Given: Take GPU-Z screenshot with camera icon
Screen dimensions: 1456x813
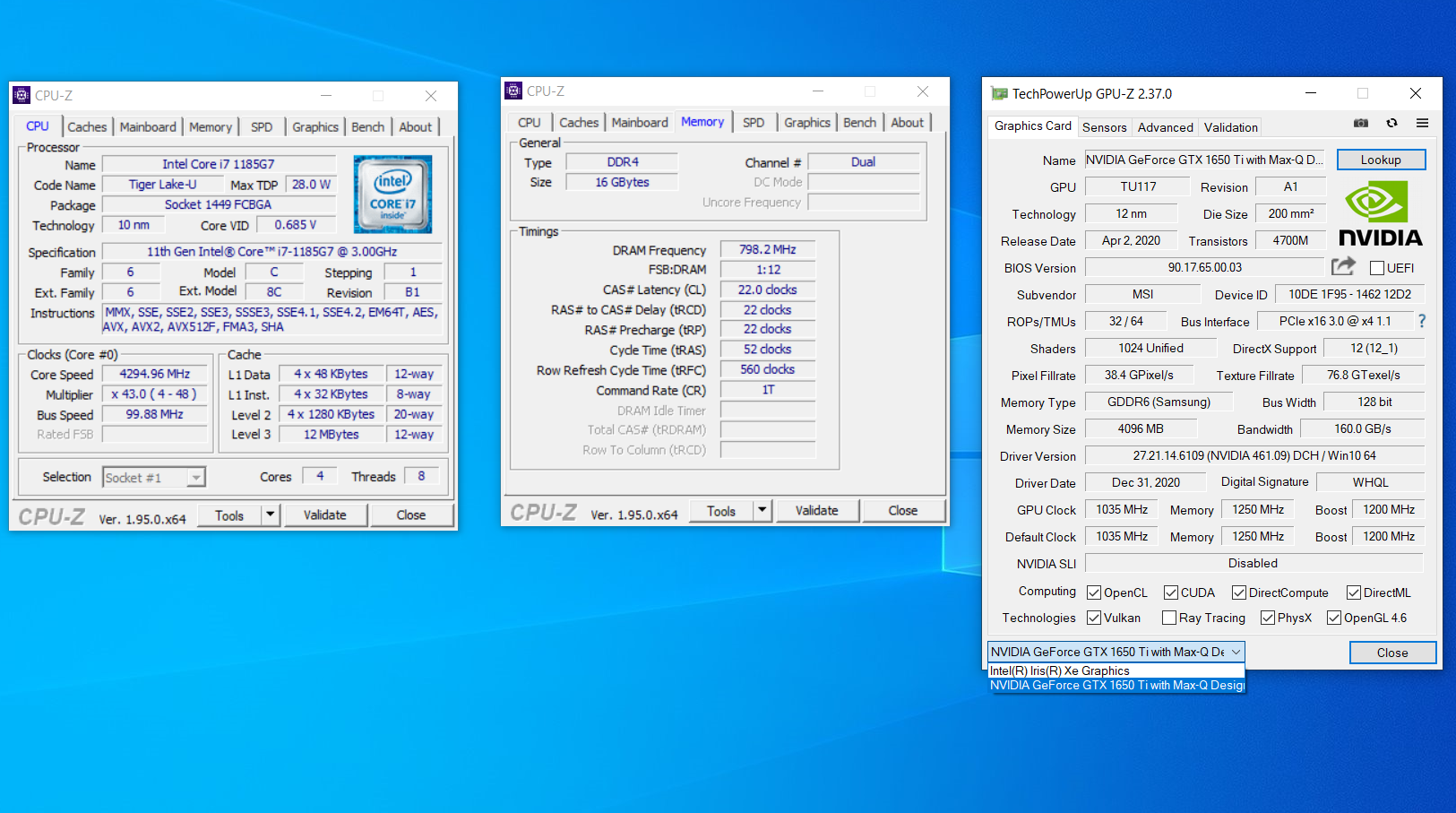Looking at the screenshot, I should click(x=1361, y=123).
